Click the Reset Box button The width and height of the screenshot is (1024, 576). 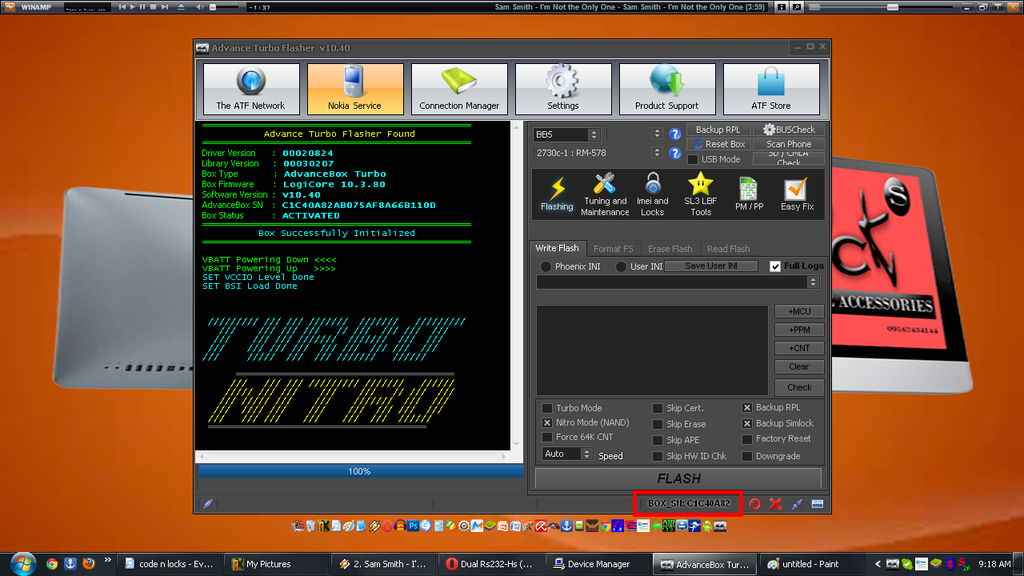718,144
